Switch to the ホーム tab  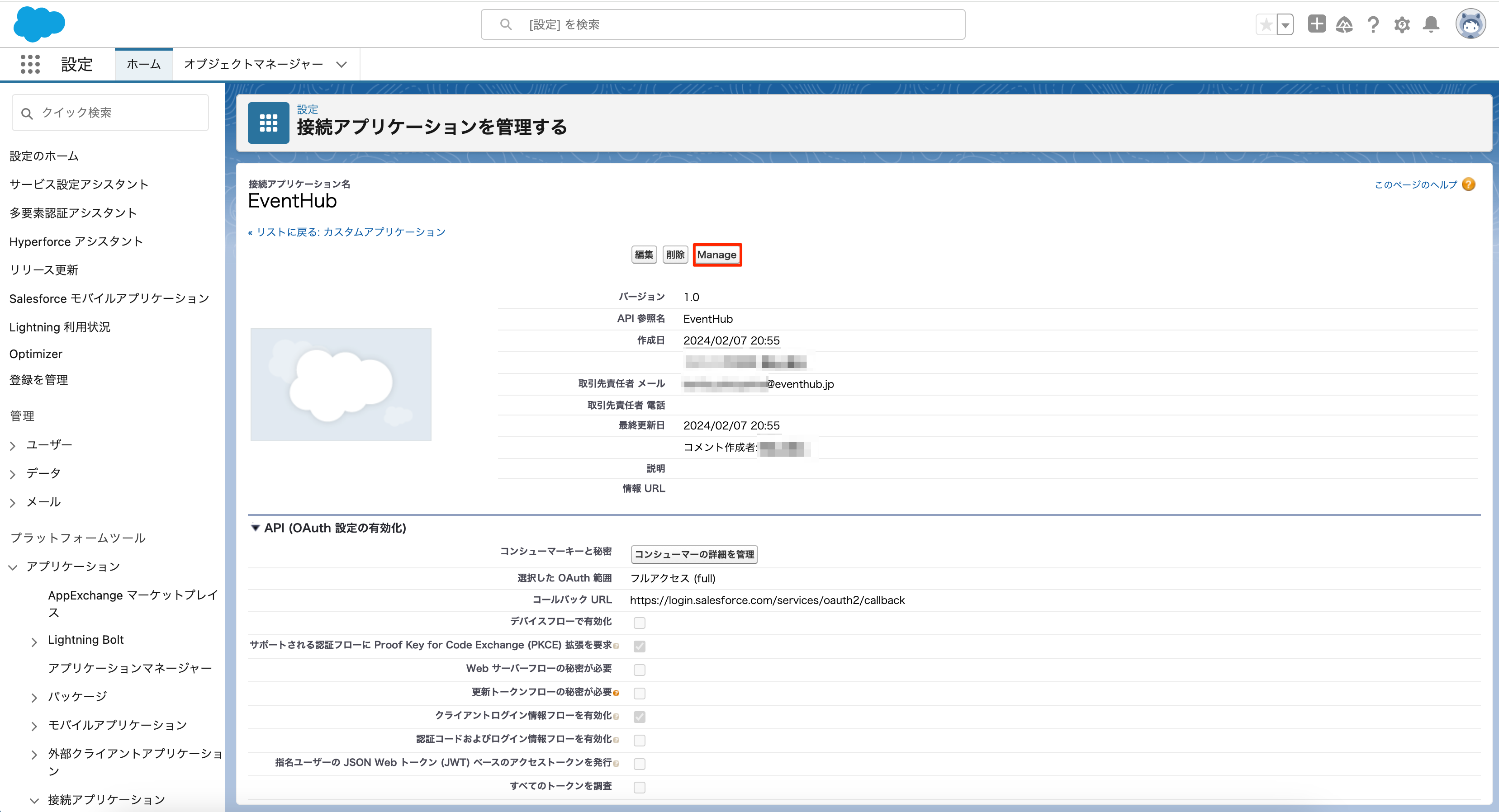pyautogui.click(x=144, y=64)
